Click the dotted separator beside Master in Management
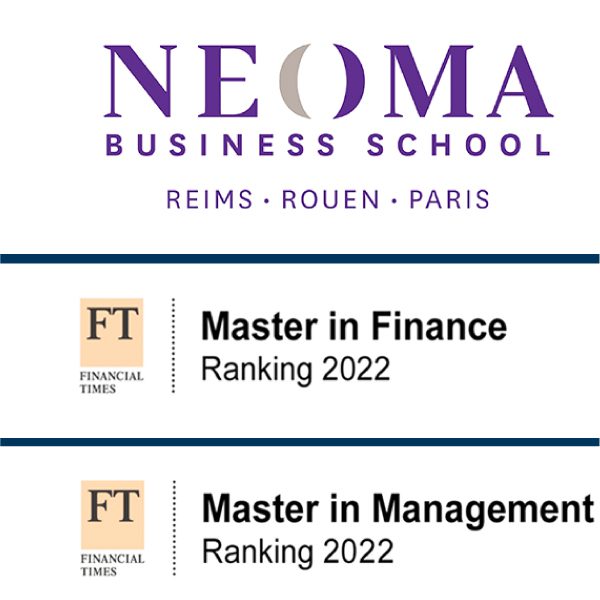Screen dimensions: 600x600 click(x=174, y=528)
